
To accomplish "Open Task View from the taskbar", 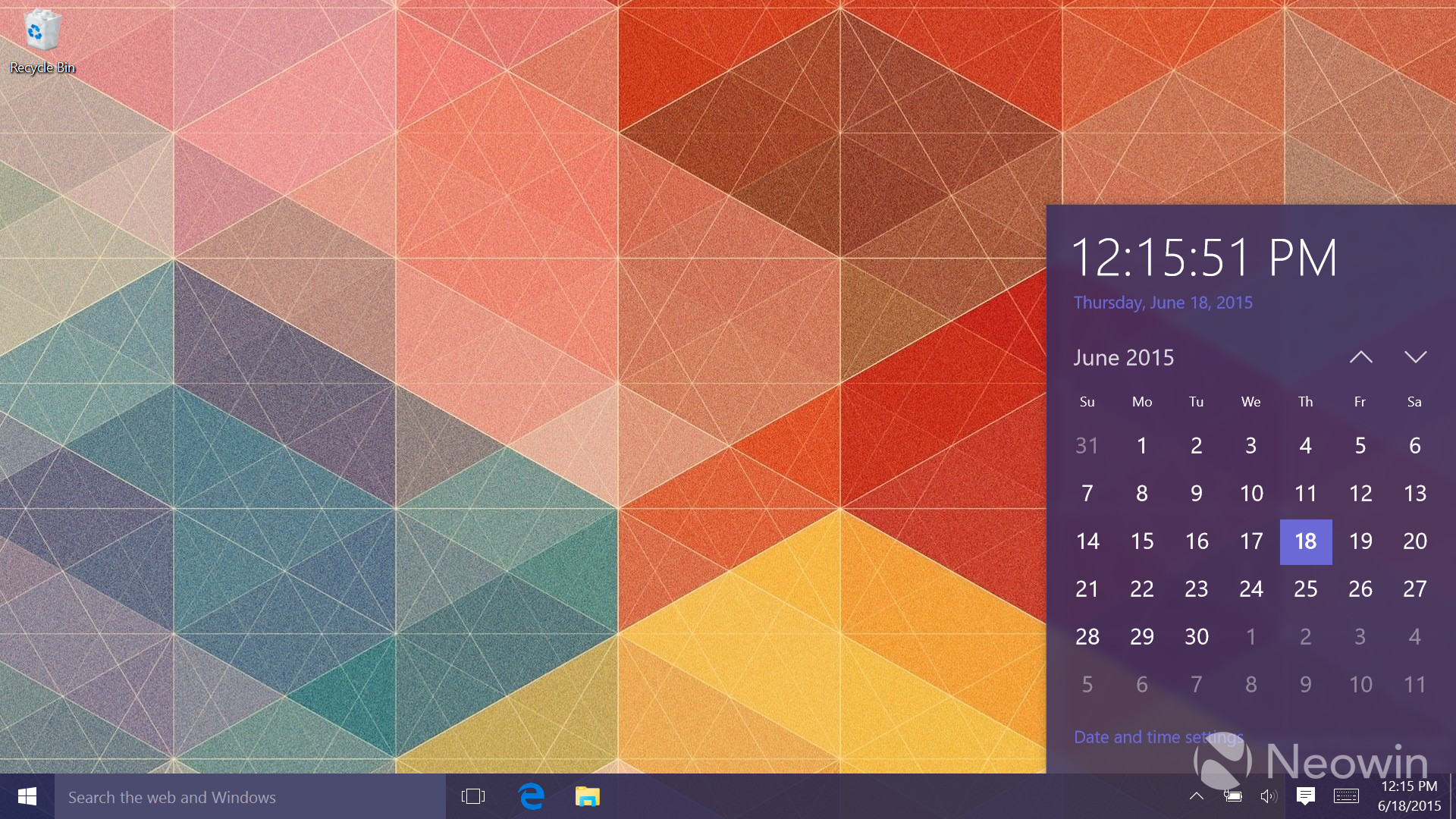I will (x=473, y=796).
